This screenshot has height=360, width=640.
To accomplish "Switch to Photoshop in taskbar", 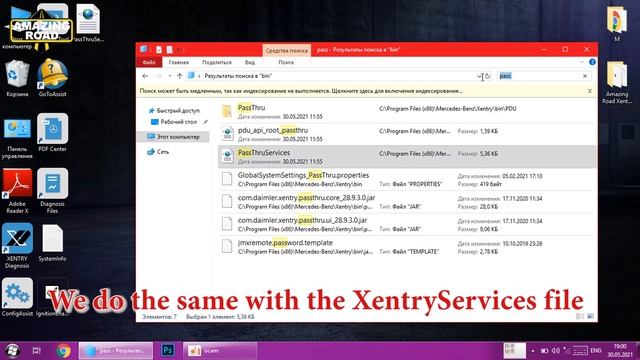I will (168, 351).
